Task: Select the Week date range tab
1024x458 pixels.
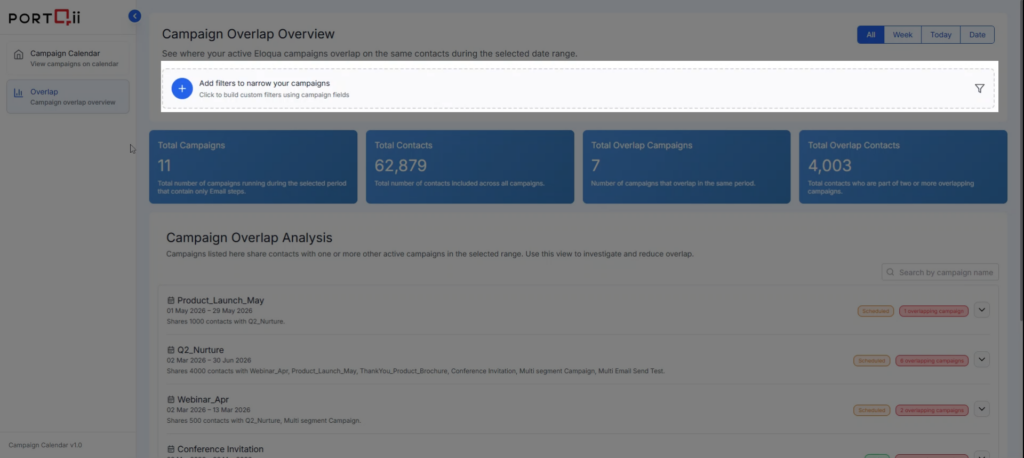Action: click(902, 35)
